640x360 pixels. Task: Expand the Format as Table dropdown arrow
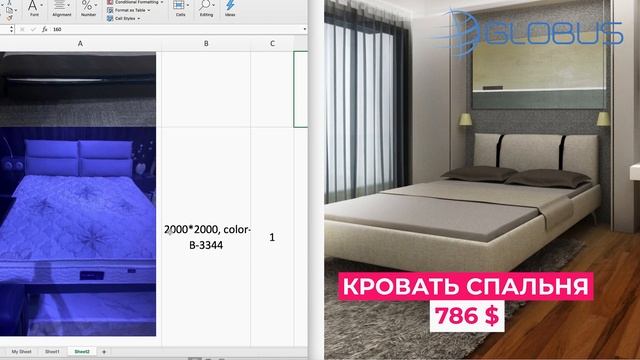click(x=149, y=10)
